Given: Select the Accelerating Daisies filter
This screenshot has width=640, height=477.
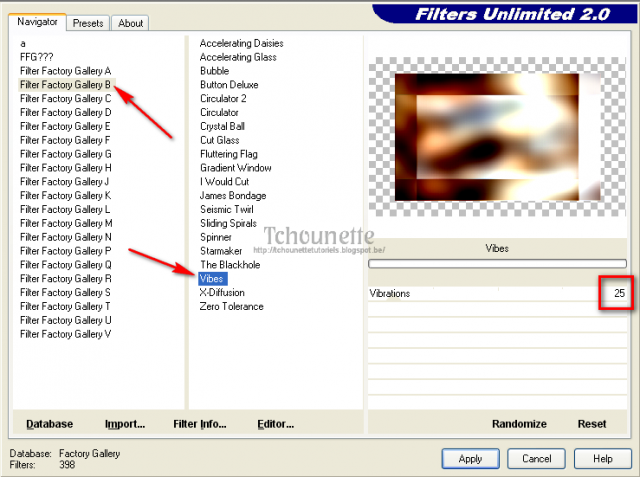Looking at the screenshot, I should click(241, 43).
